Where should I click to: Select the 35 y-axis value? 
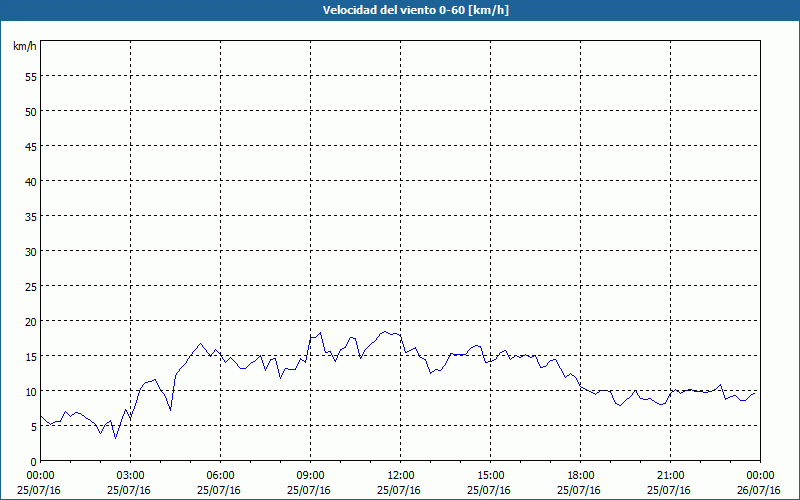click(x=31, y=217)
